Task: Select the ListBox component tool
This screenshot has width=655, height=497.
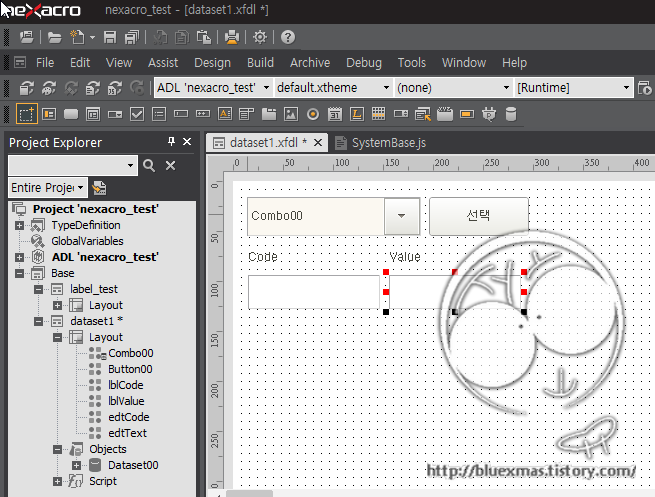Action: tap(159, 114)
